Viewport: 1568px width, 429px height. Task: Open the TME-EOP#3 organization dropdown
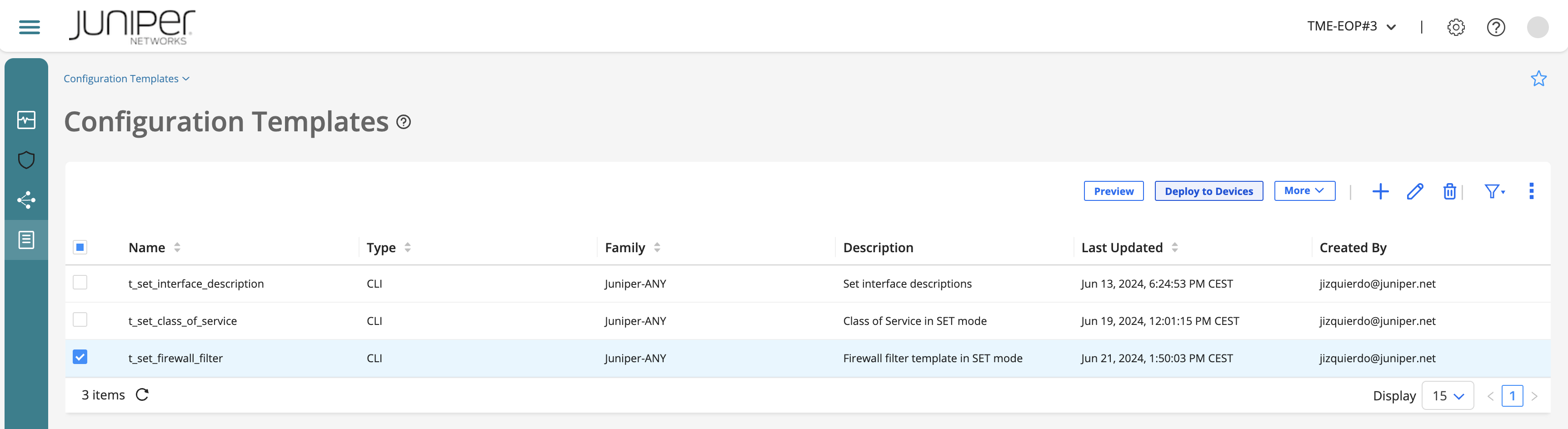pos(1351,26)
